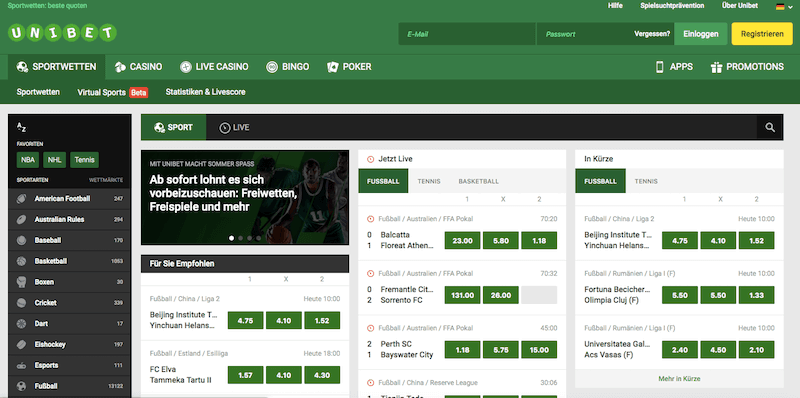The height and width of the screenshot is (398, 800).
Task: Open the Virtual Sports Beta page
Action: click(x=113, y=92)
